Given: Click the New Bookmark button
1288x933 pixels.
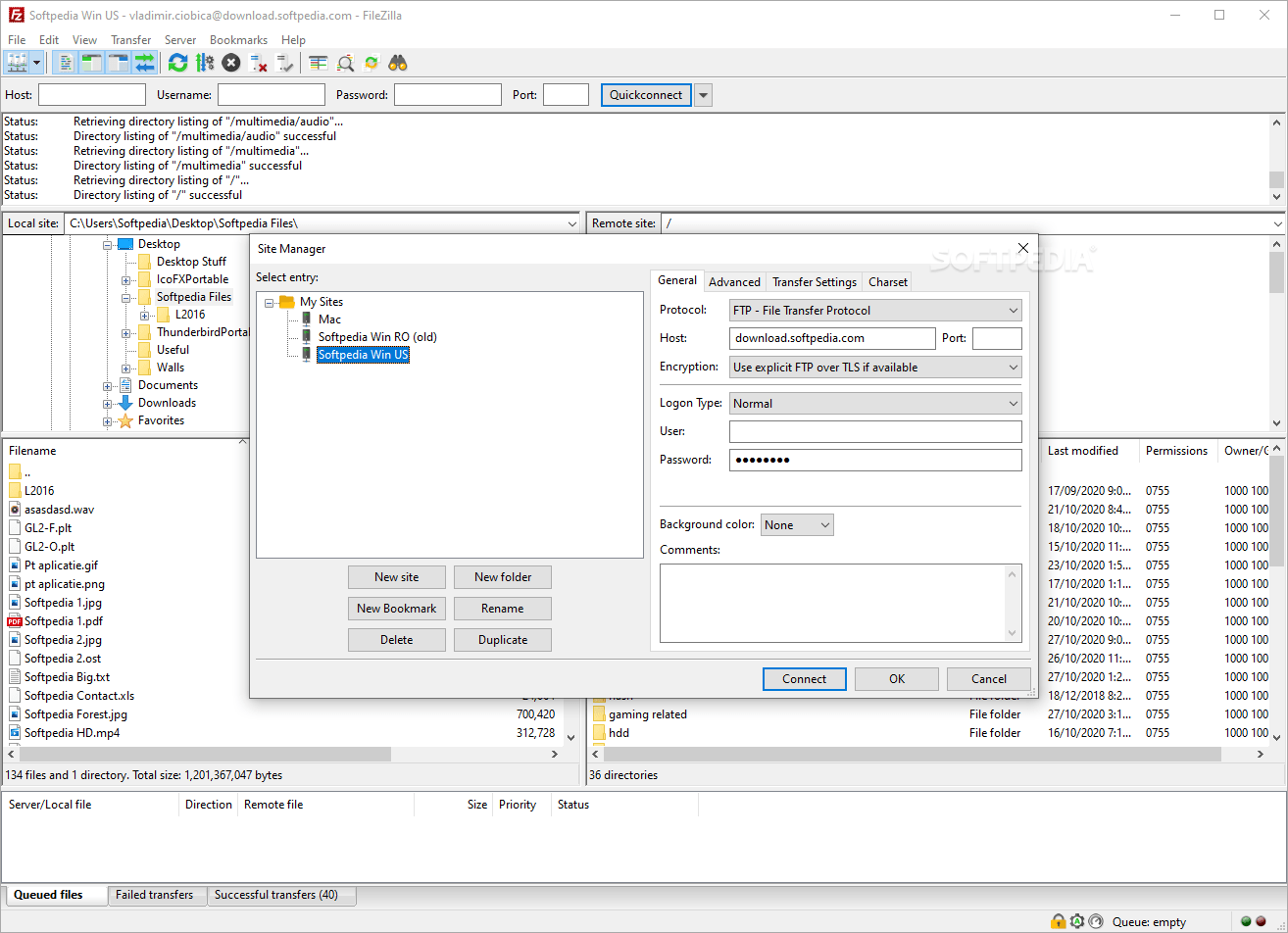Looking at the screenshot, I should coord(397,609).
